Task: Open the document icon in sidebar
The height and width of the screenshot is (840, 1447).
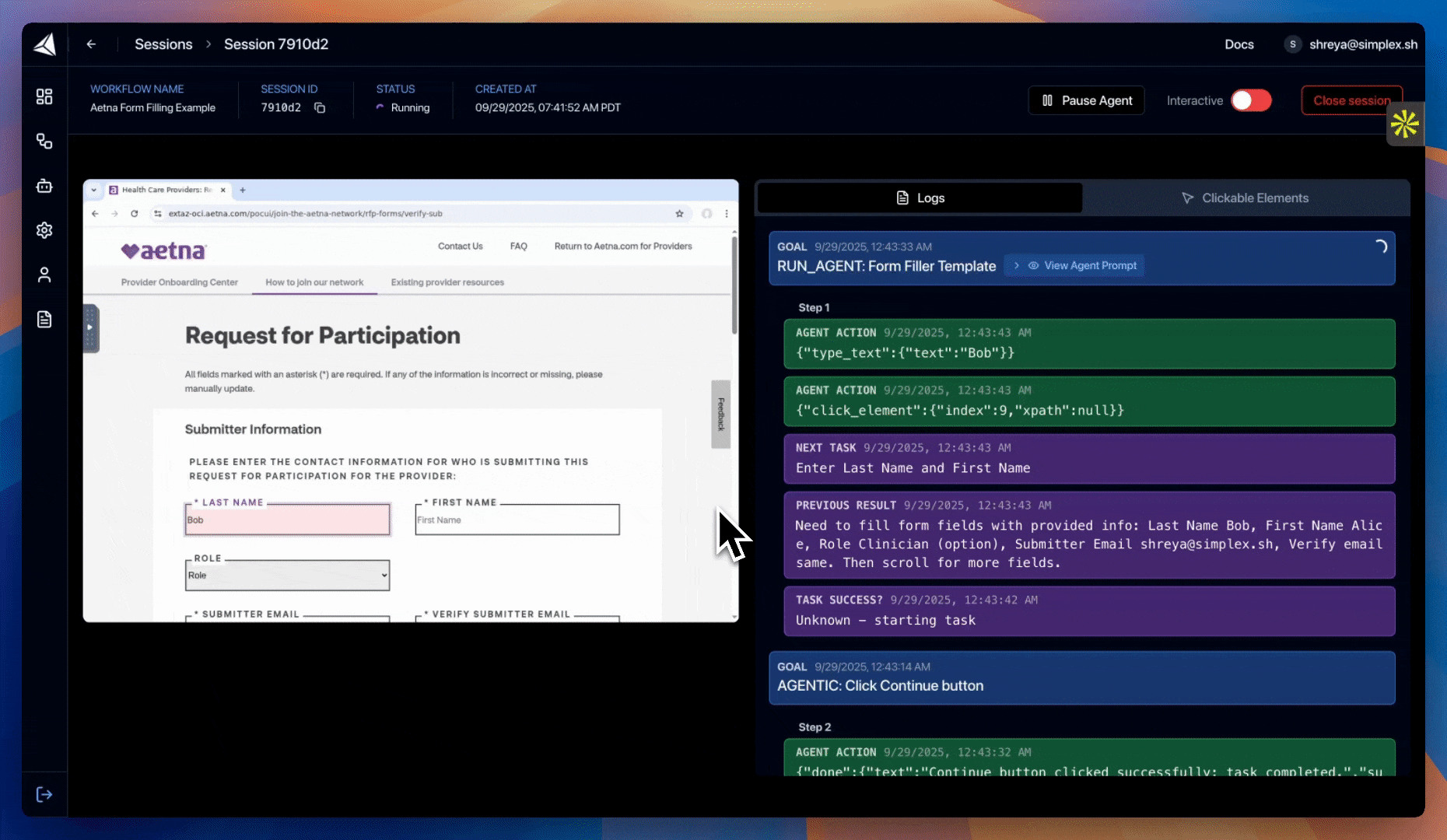Action: click(44, 320)
